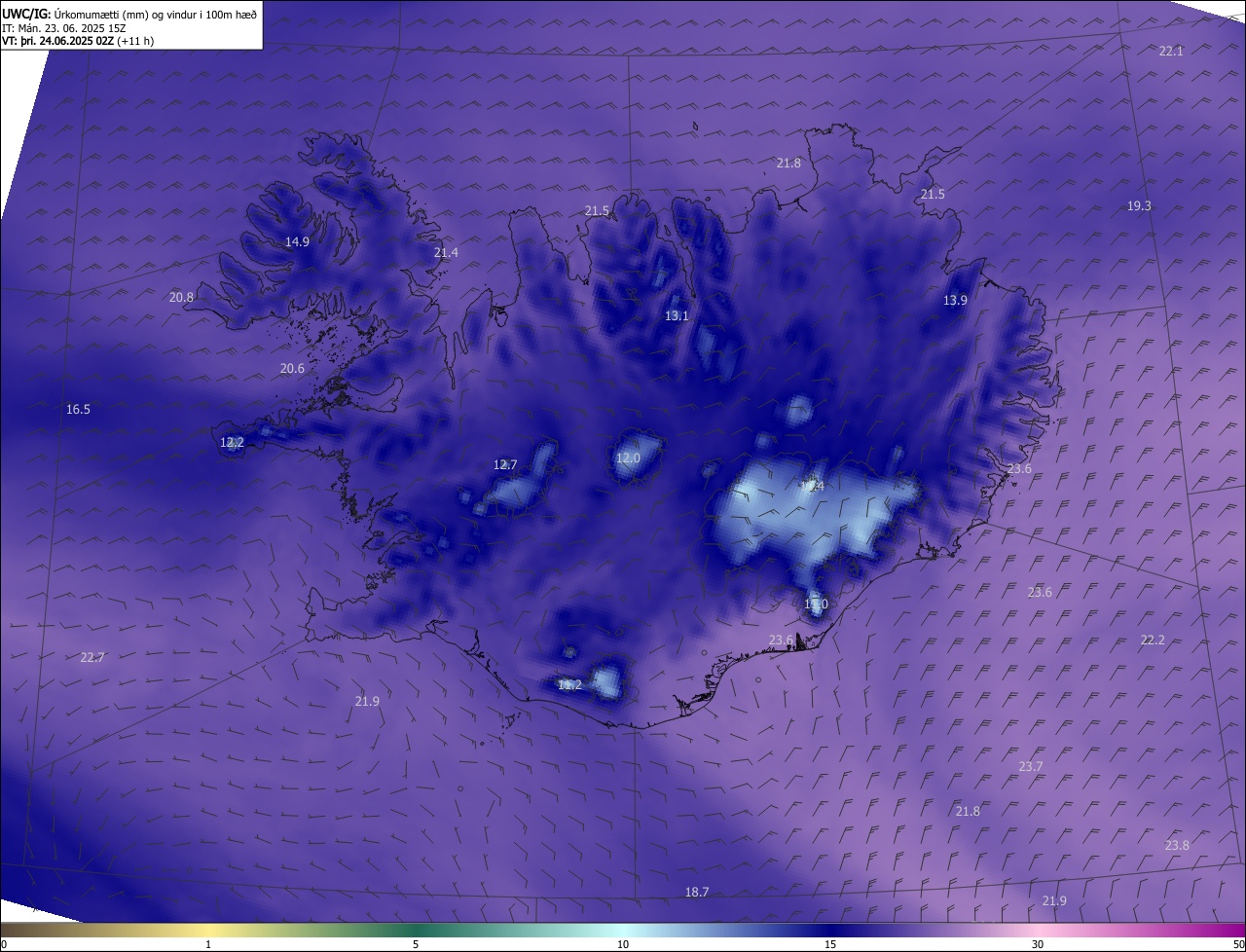The image size is (1246, 952).
Task: Click the '30' tick on color scale
Action: tap(1038, 945)
